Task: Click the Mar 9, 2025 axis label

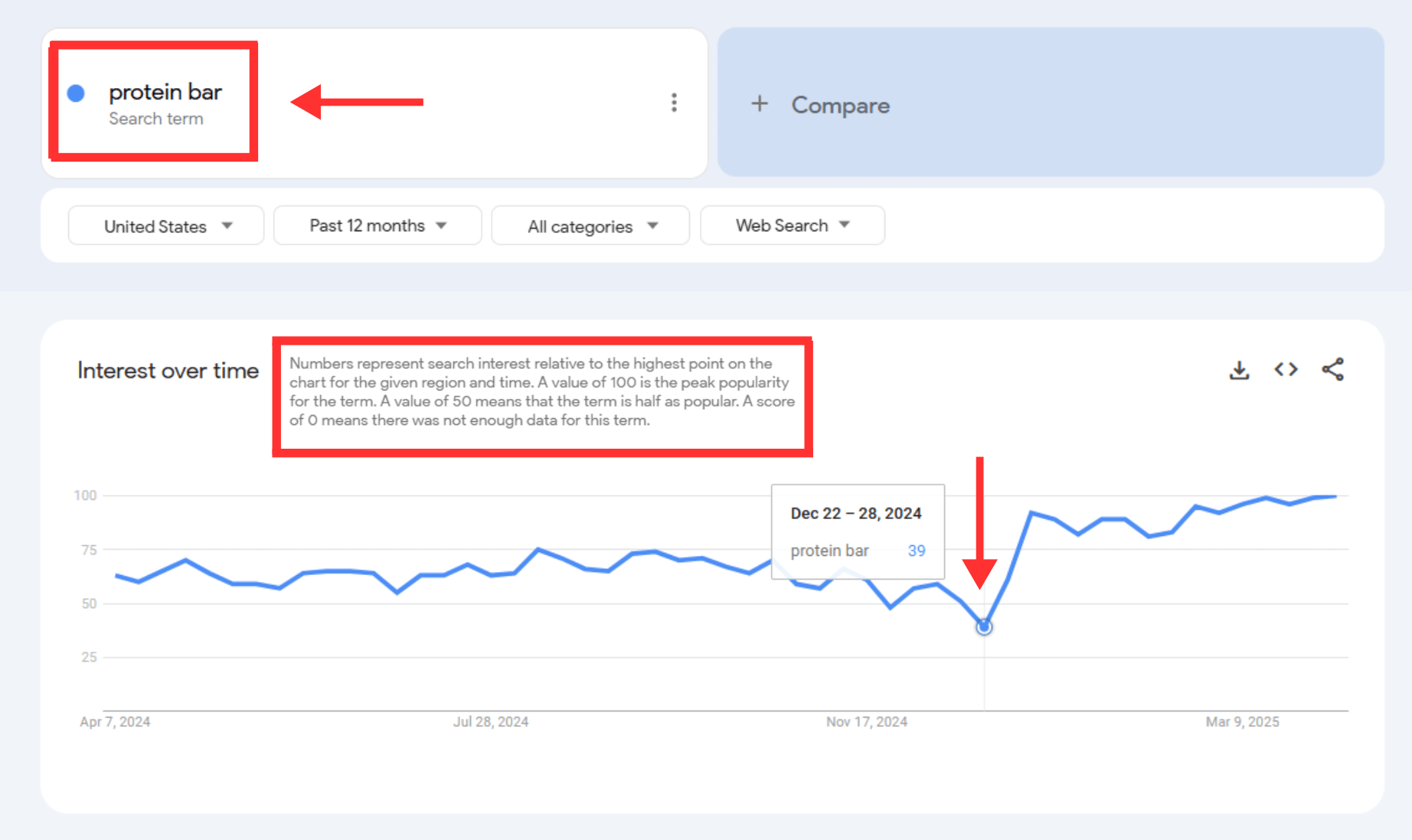Action: pyautogui.click(x=1242, y=722)
